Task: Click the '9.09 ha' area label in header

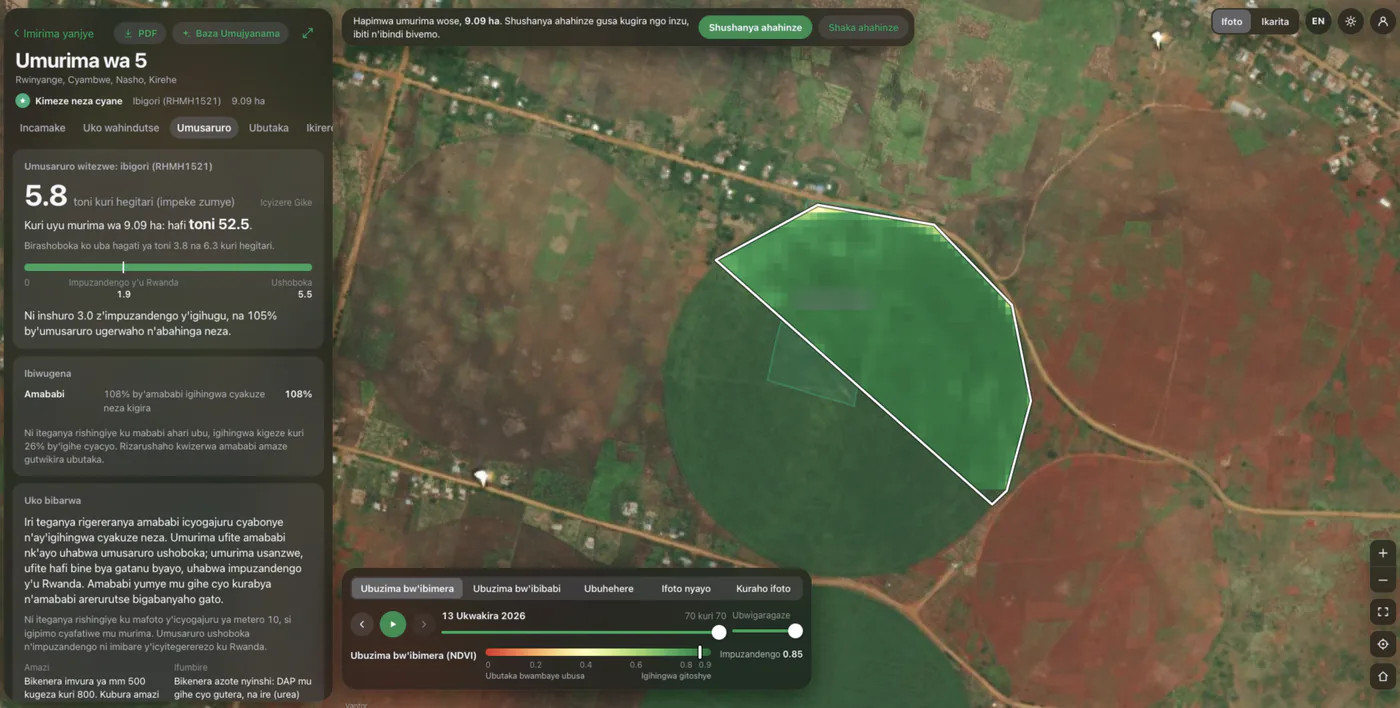Action: tap(248, 101)
